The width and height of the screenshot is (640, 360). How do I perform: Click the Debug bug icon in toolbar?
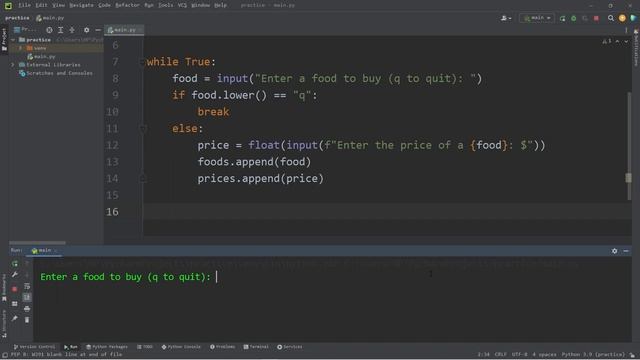pos(573,18)
